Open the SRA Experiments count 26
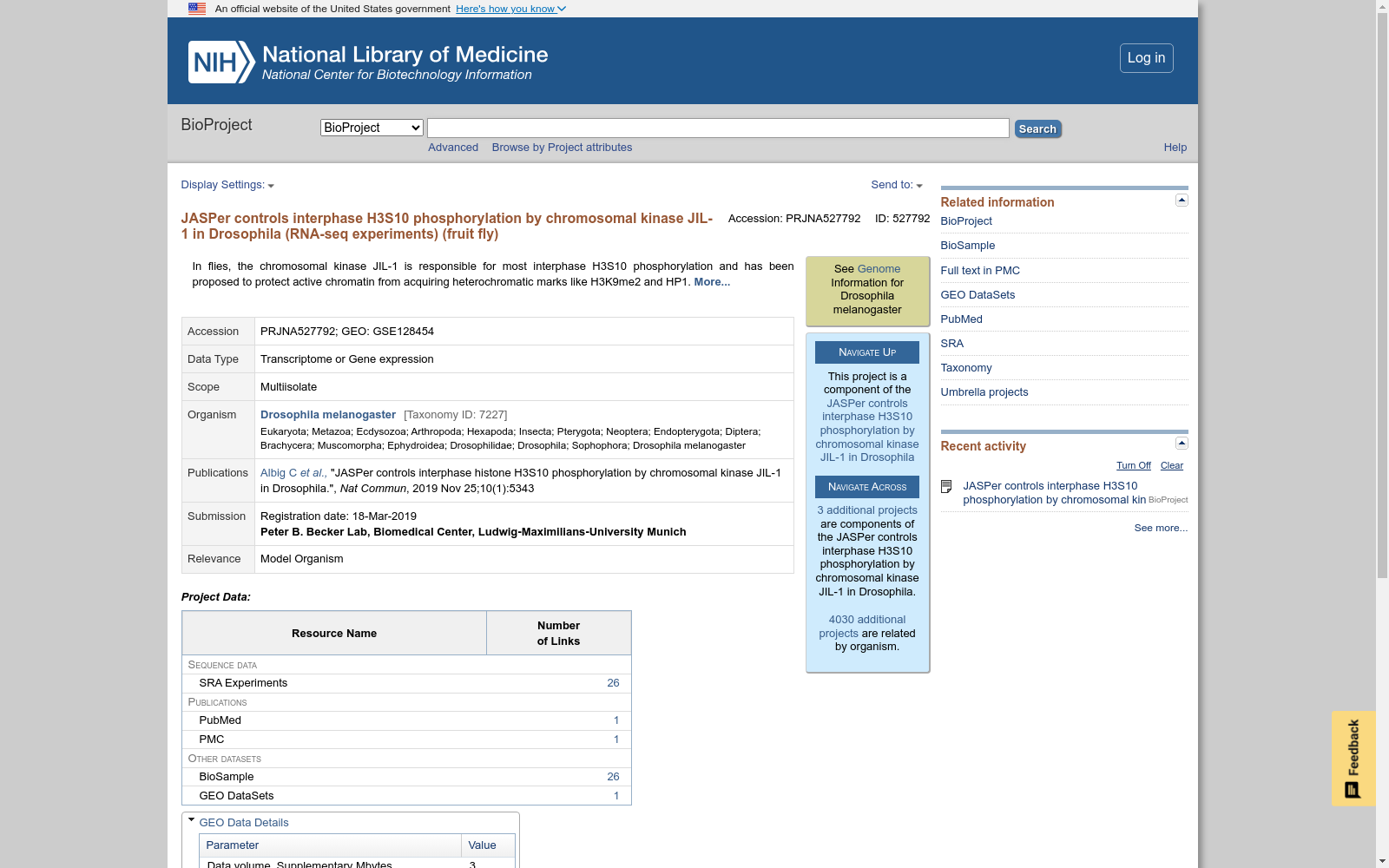Viewport: 1389px width, 868px height. [x=613, y=683]
